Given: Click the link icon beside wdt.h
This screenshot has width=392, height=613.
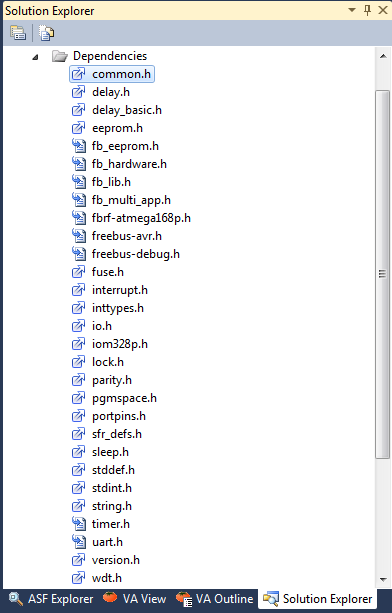Looking at the screenshot, I should click(x=79, y=577).
